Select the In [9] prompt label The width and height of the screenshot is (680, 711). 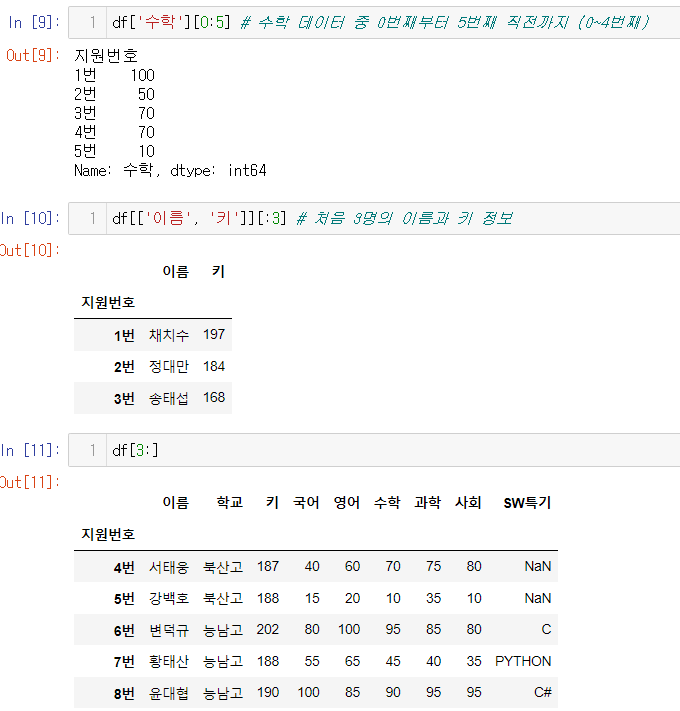[34, 22]
